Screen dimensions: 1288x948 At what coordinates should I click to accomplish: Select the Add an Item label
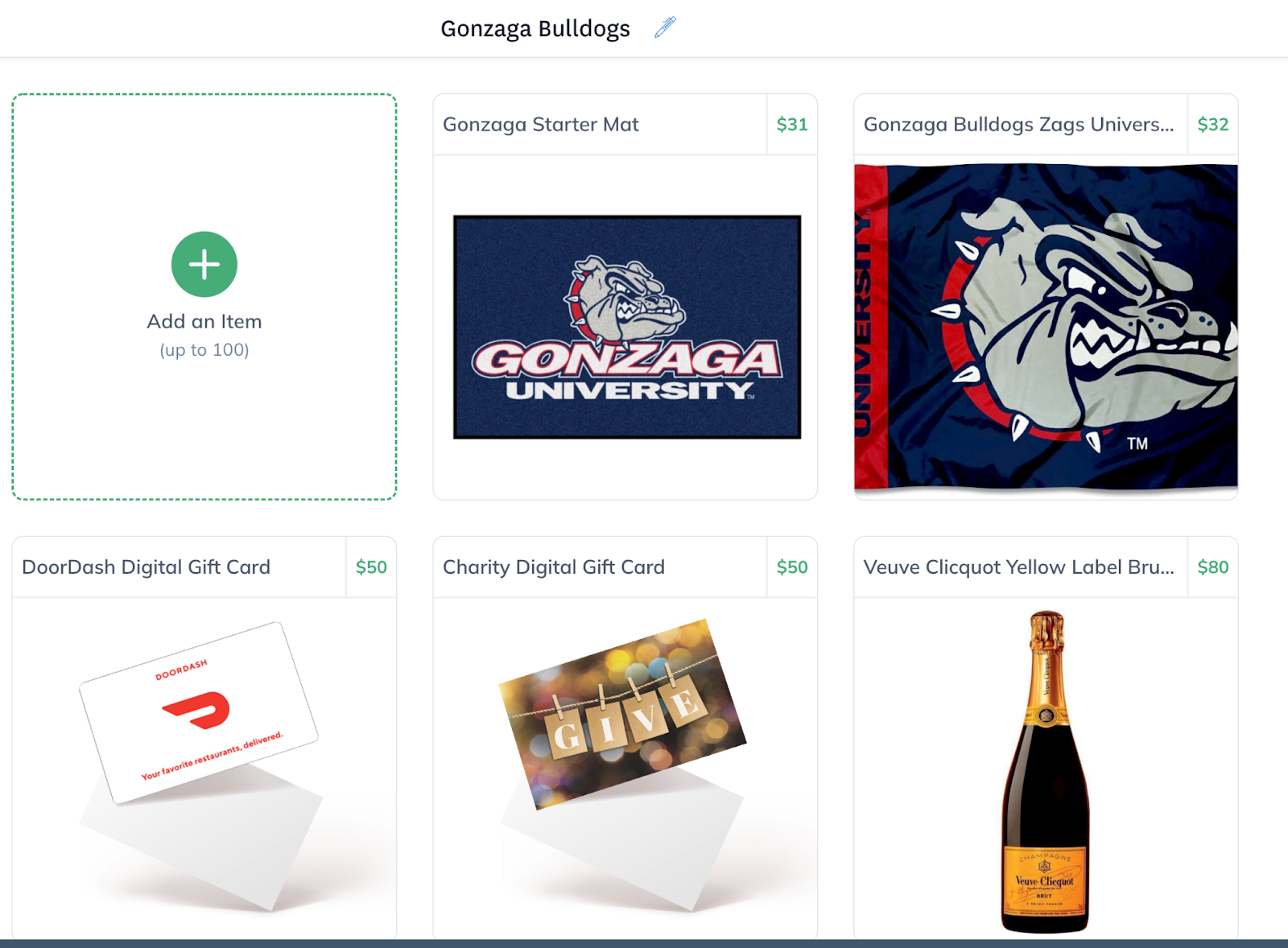204,321
